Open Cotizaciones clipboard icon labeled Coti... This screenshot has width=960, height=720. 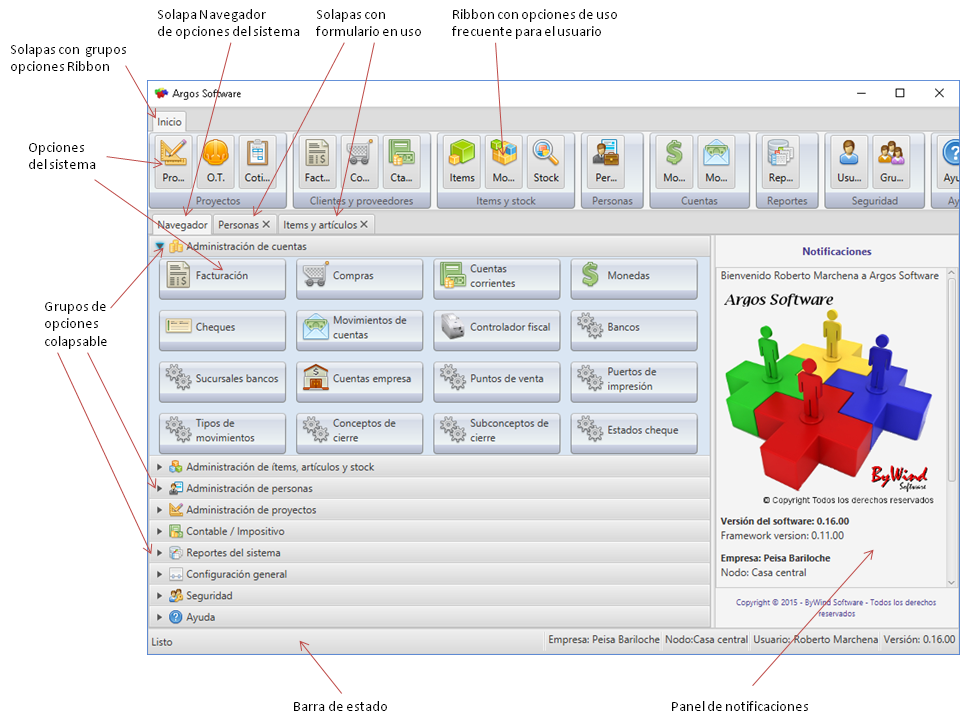[x=257, y=161]
